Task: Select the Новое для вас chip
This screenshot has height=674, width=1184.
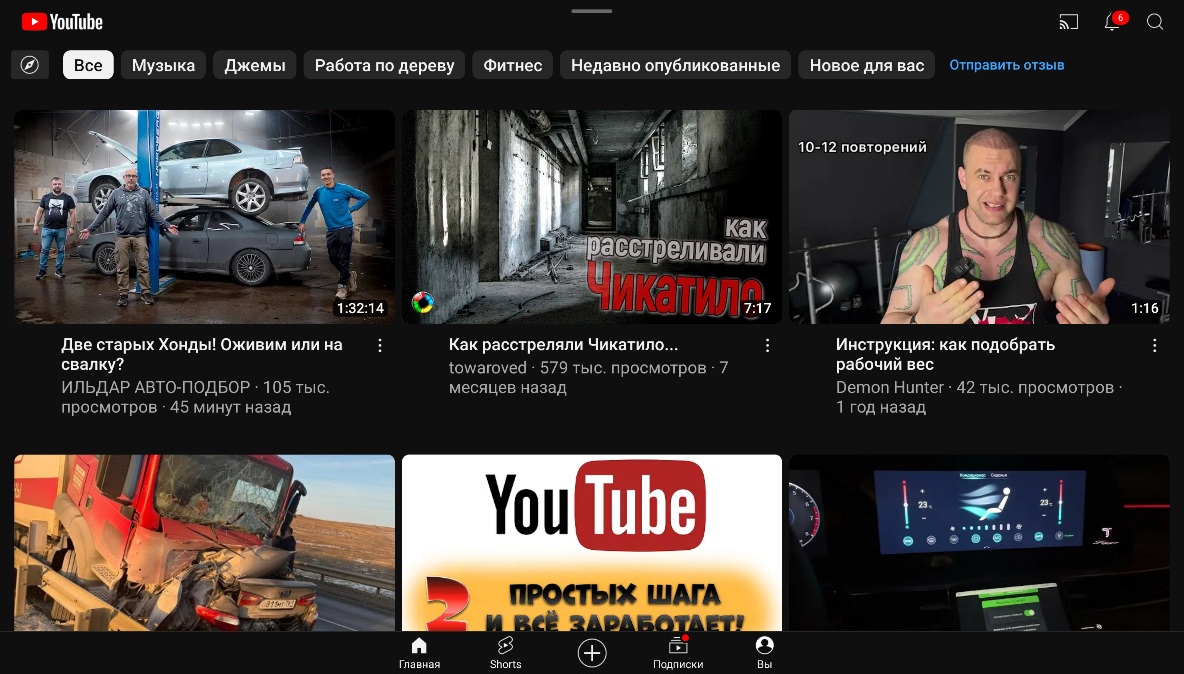Action: (x=867, y=65)
